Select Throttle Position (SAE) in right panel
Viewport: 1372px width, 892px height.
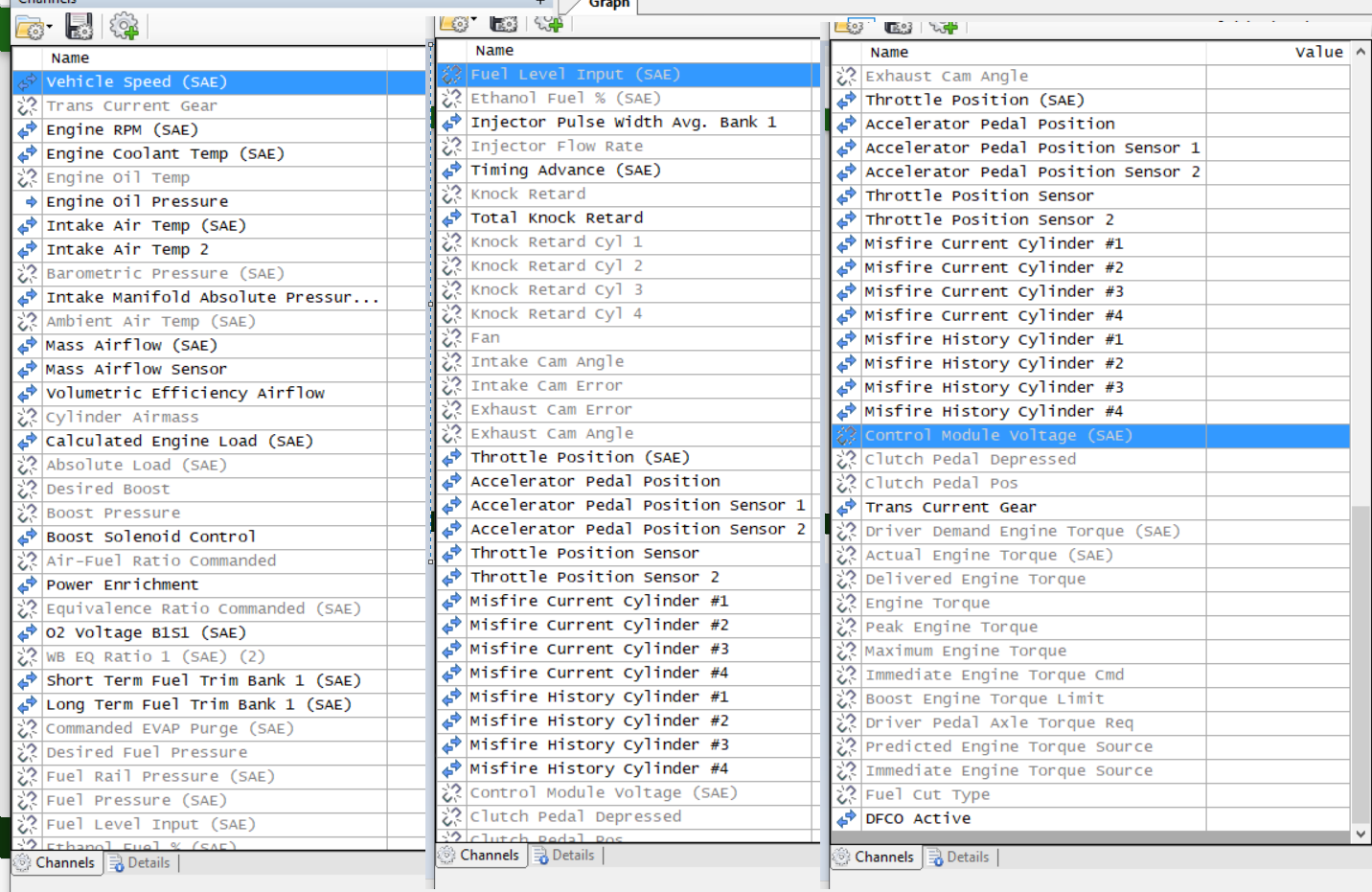click(1090, 101)
